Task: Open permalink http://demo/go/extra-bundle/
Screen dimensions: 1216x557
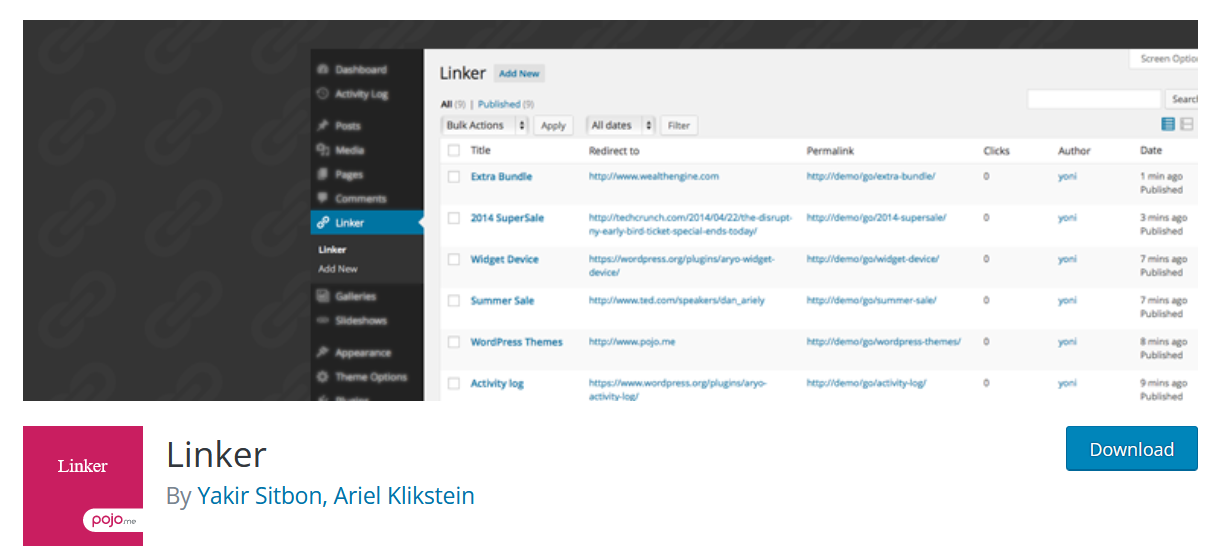Action: (871, 177)
